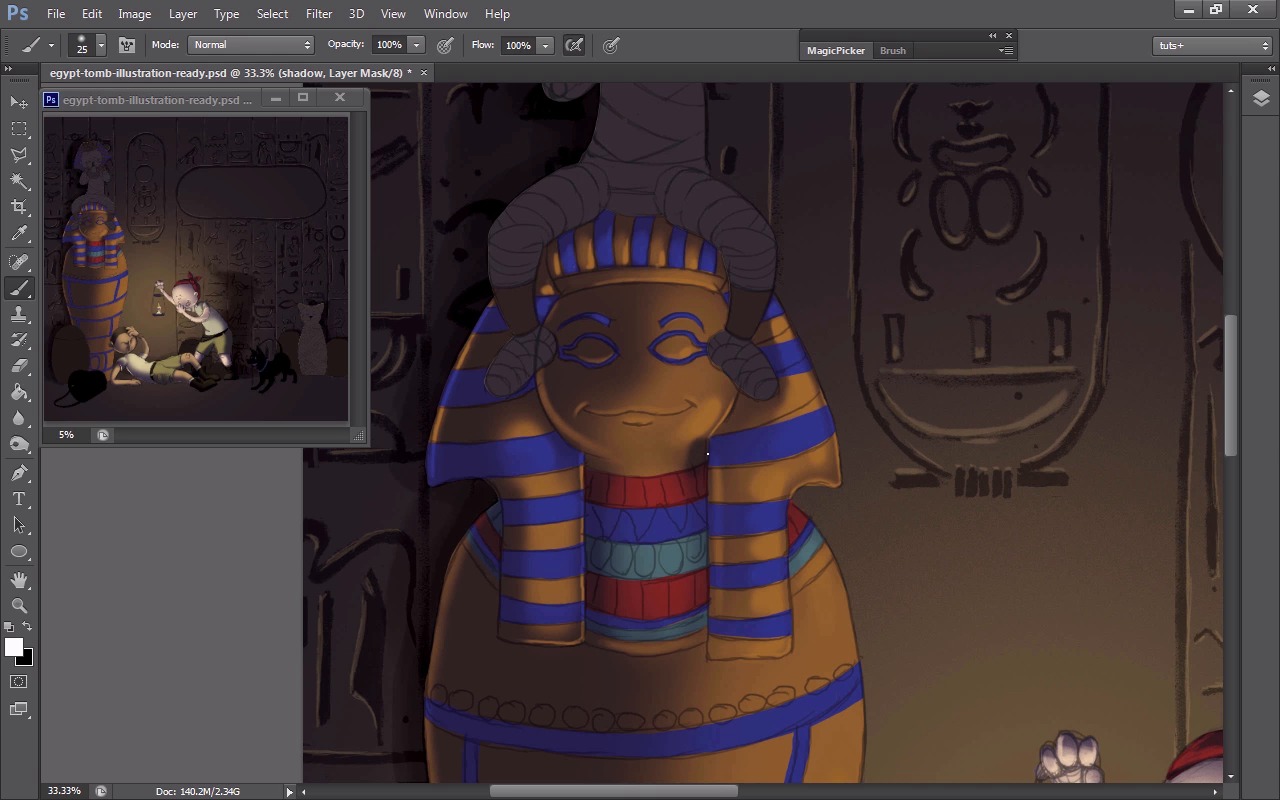Image resolution: width=1280 pixels, height=800 pixels.
Task: Click the foreground color swatch
Action: tap(13, 647)
